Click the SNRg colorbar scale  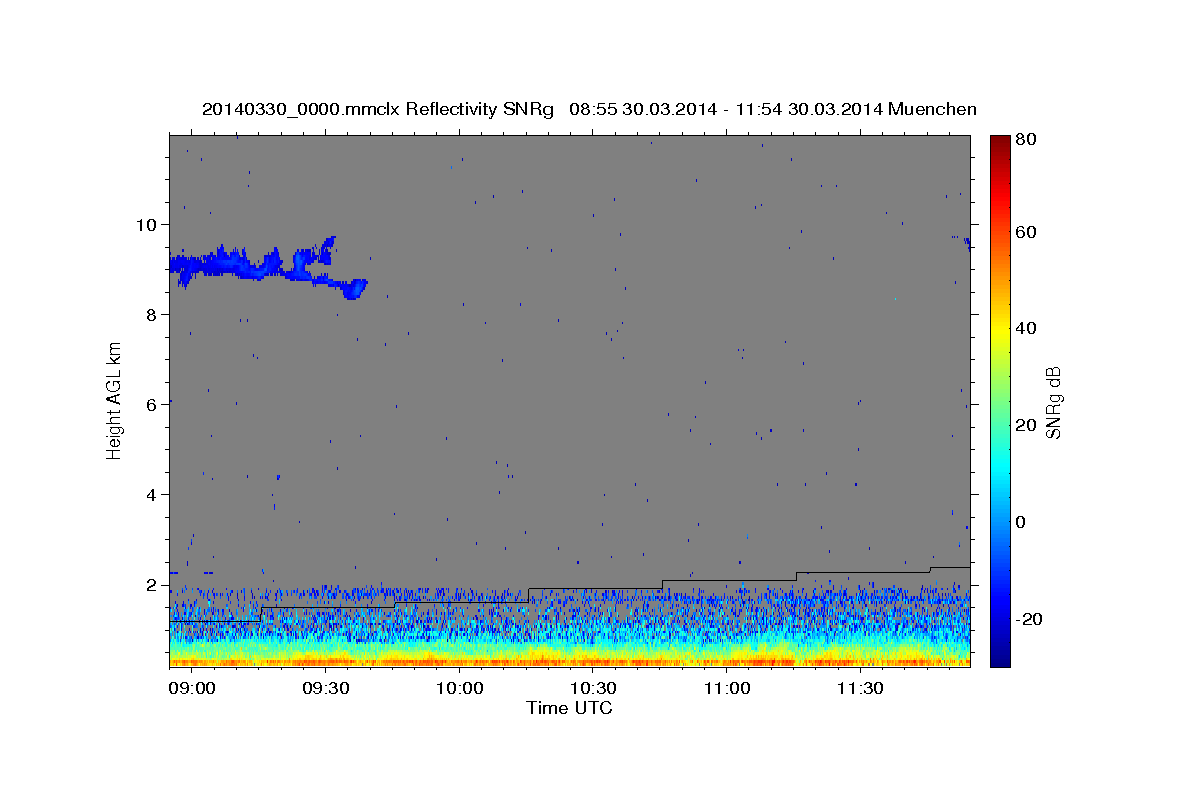(1000, 400)
